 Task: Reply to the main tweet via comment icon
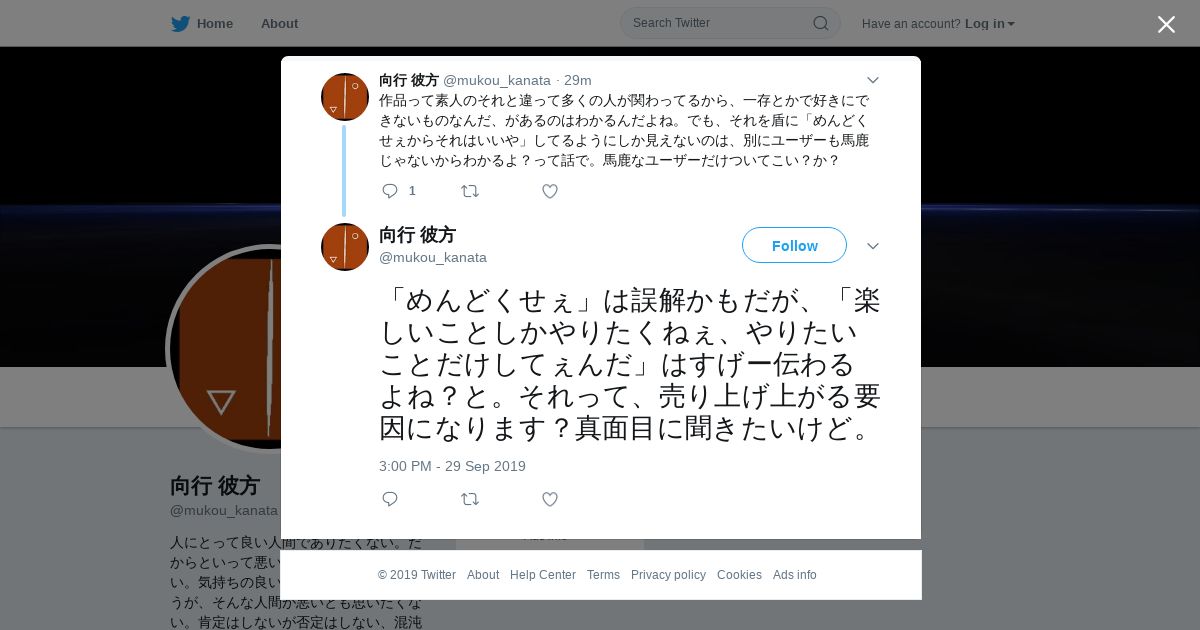click(x=390, y=499)
